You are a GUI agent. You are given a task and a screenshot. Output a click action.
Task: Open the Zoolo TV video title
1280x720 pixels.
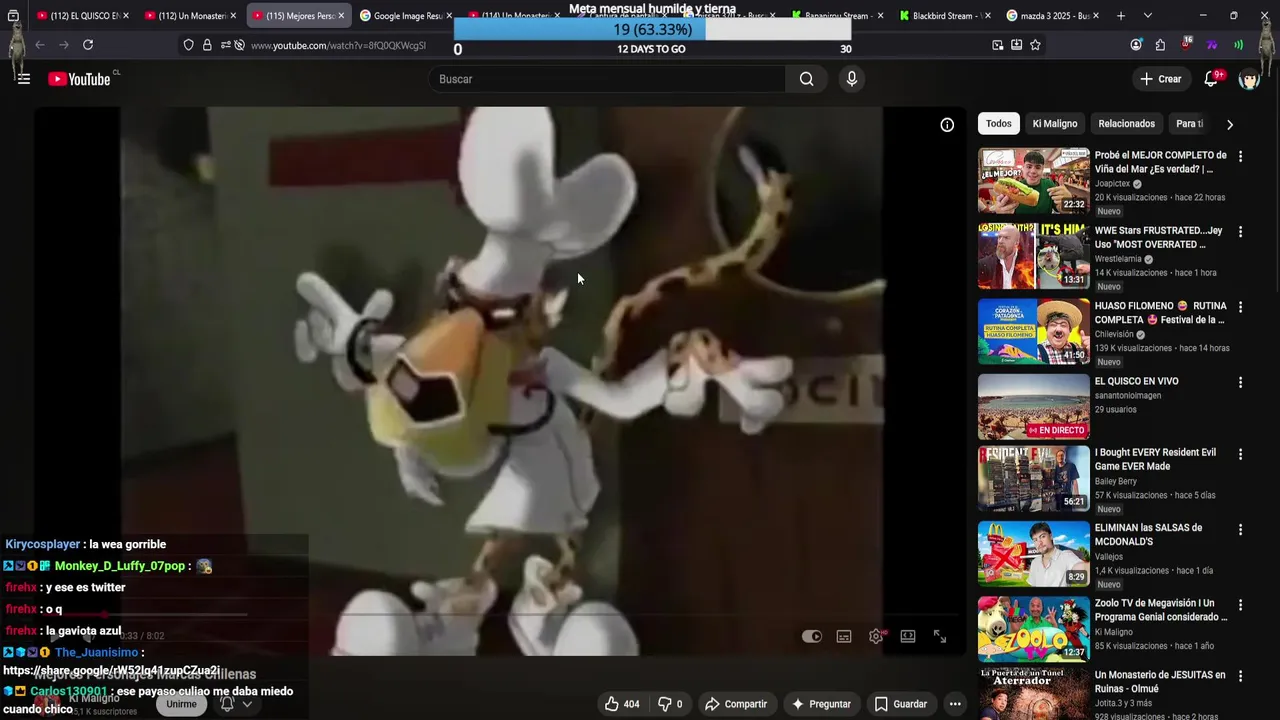coord(1161,610)
